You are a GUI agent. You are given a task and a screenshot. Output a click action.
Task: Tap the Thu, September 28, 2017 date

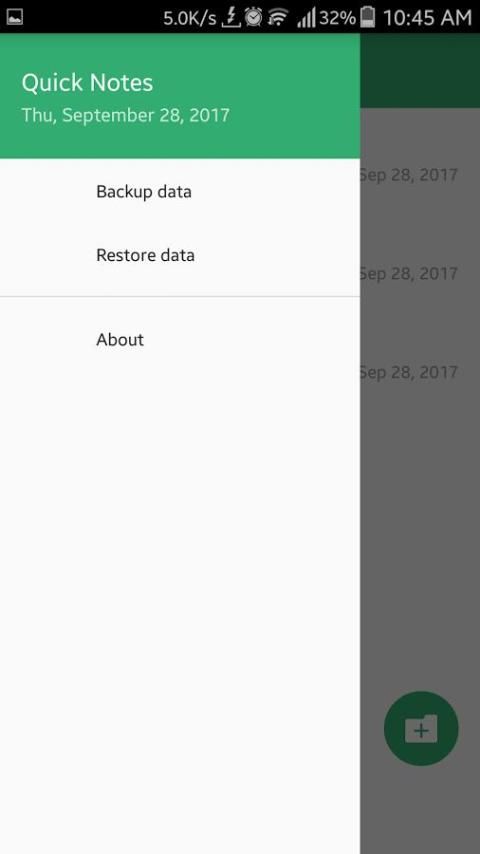(x=125, y=115)
